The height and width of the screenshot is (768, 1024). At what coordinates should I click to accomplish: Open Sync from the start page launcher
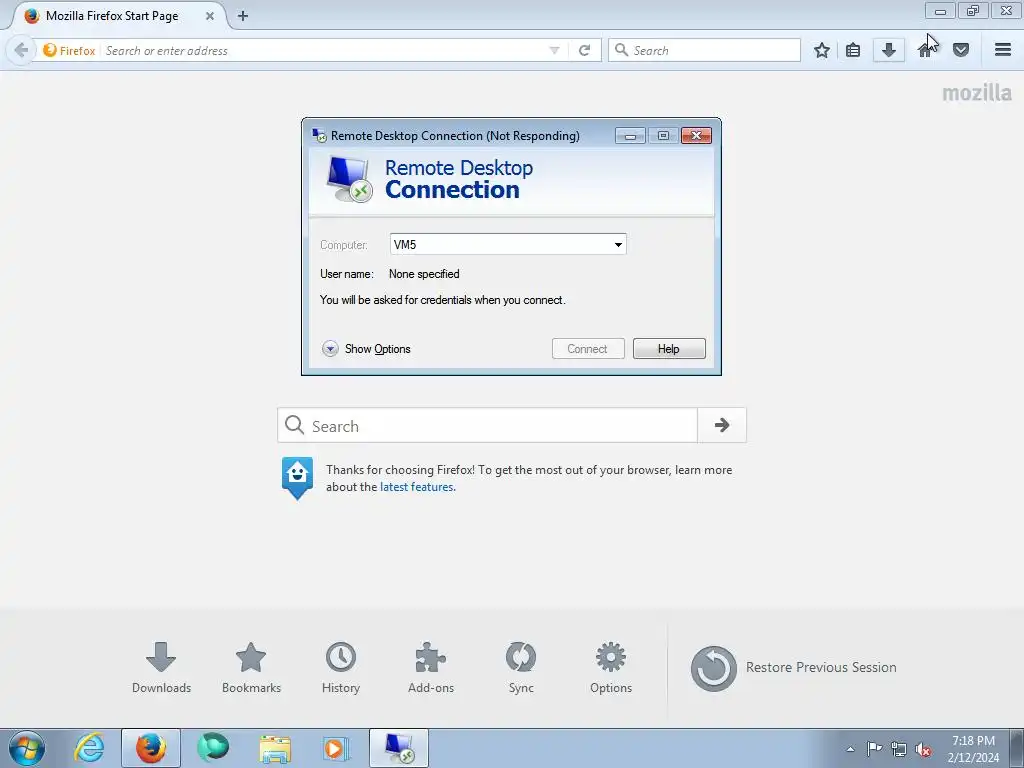click(521, 667)
